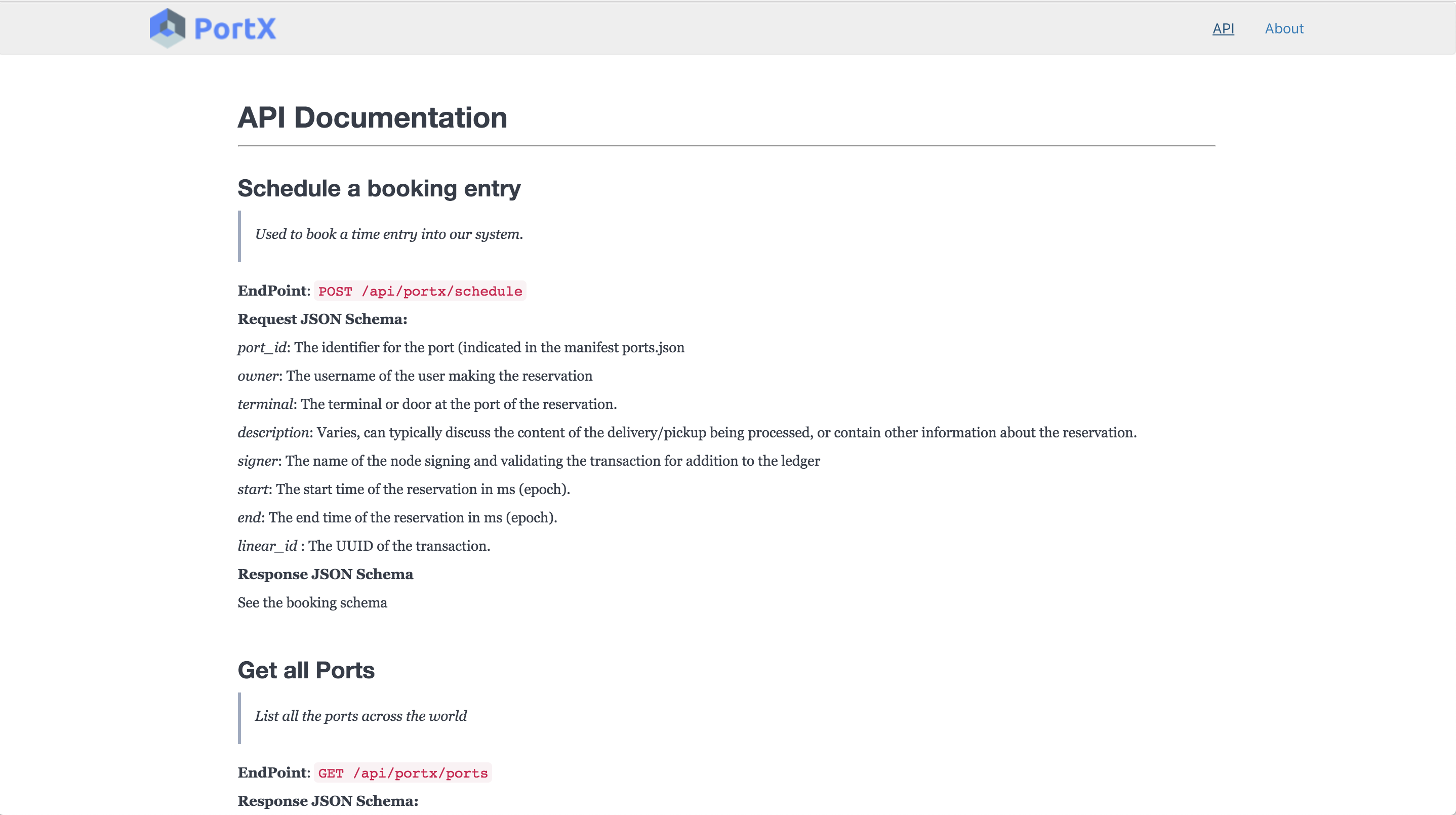Click the 'Used to book a time entry' blockquote

[x=388, y=234]
